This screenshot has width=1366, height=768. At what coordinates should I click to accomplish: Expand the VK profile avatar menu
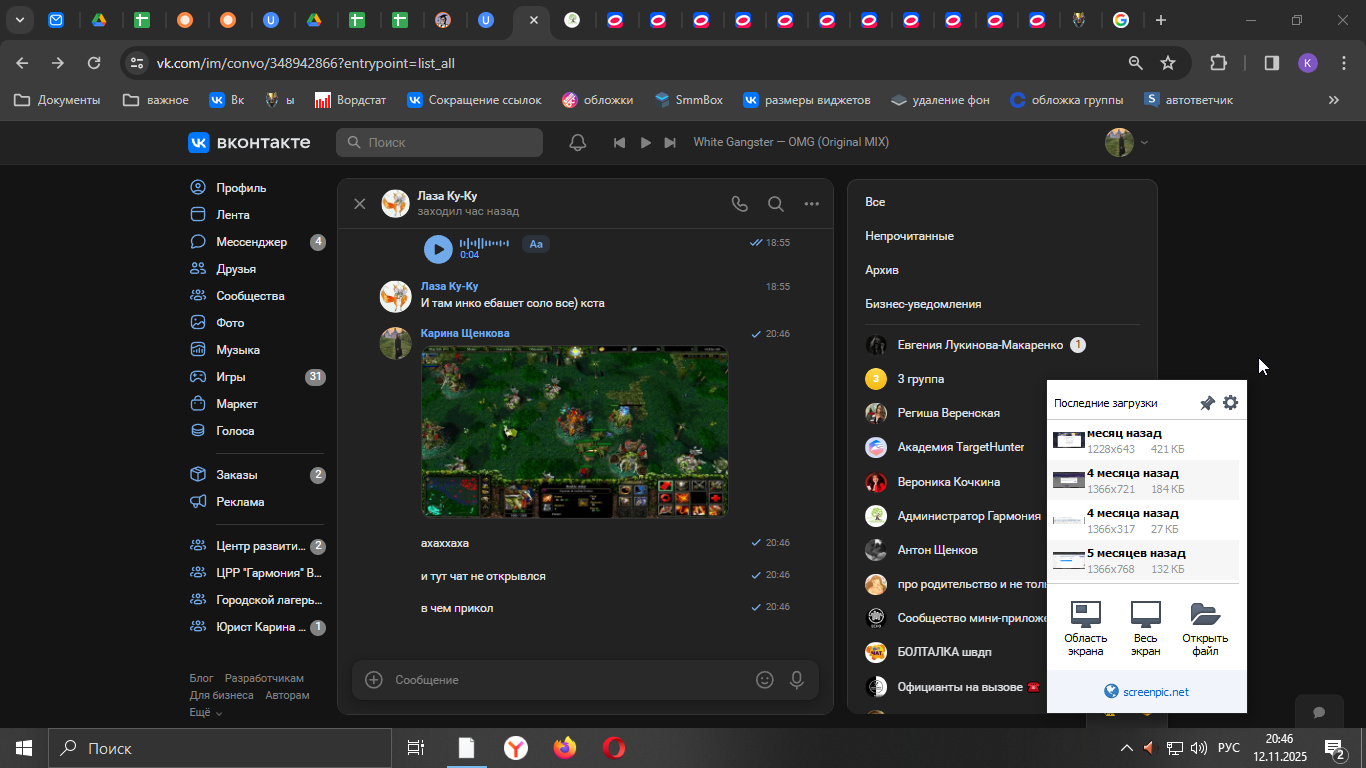pos(1127,142)
